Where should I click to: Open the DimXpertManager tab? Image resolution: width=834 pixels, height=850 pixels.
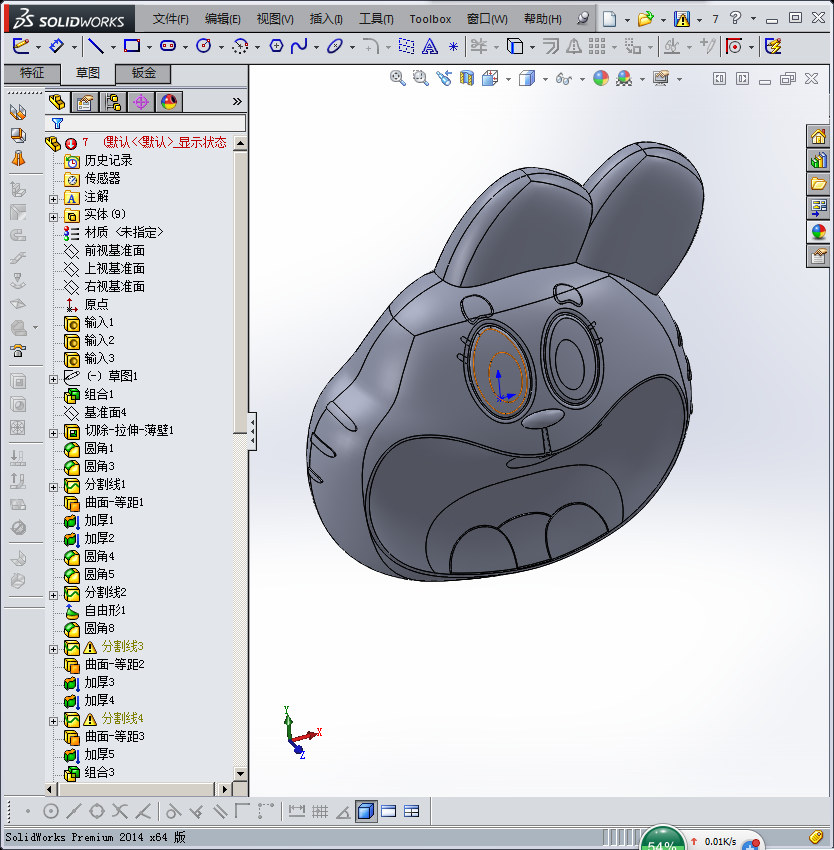141,102
